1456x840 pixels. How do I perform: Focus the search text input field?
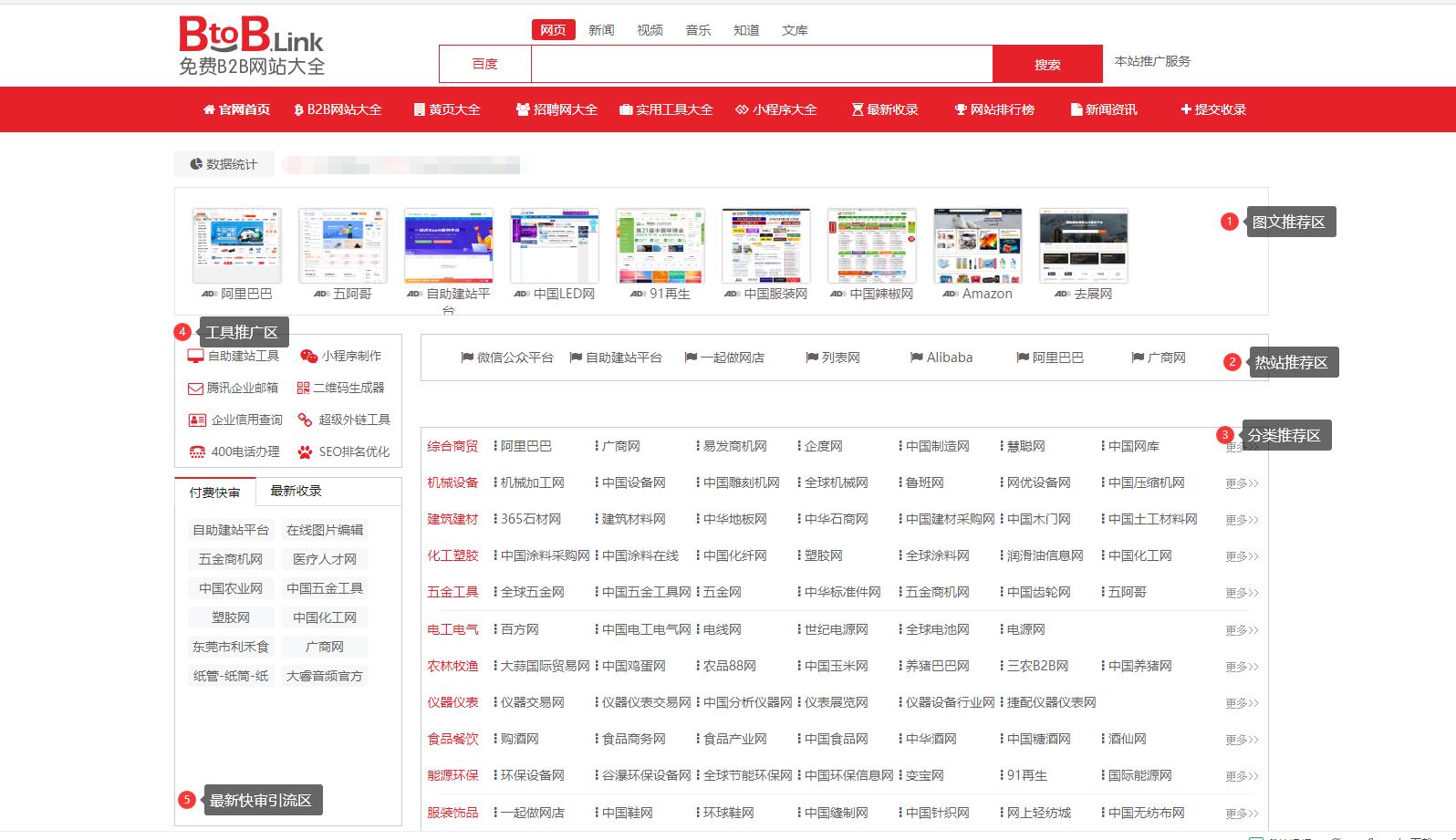click(x=762, y=64)
